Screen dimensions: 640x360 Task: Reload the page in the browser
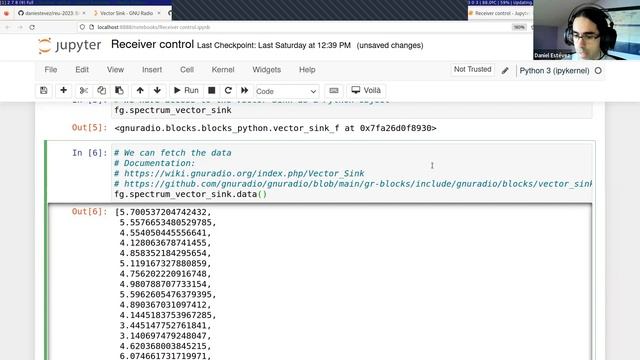(32, 27)
